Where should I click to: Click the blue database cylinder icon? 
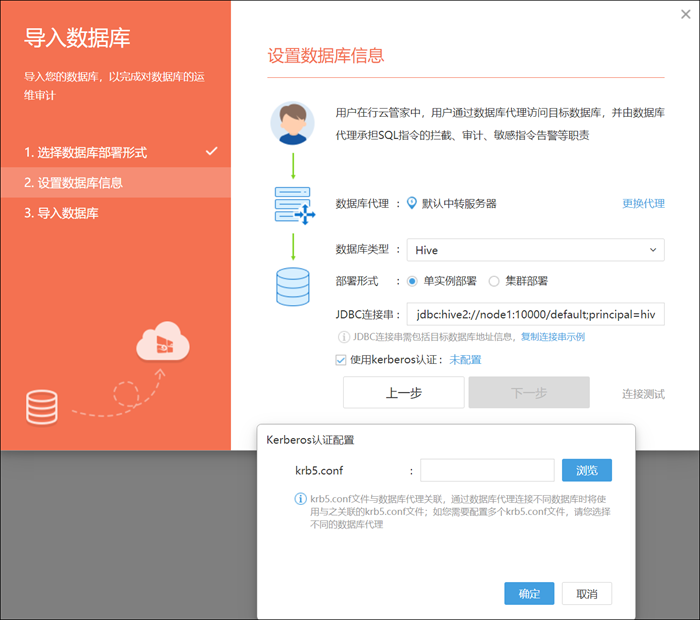tap(292, 285)
